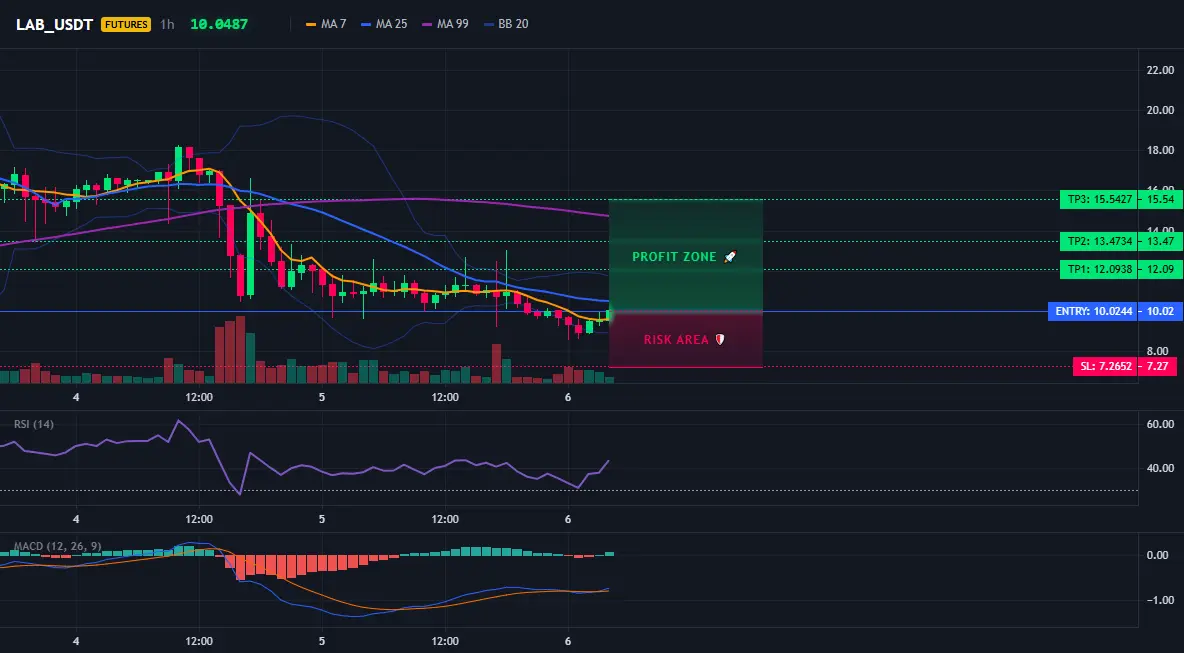Click the current price 10.0487
This screenshot has width=1184, height=653.
tap(219, 24)
